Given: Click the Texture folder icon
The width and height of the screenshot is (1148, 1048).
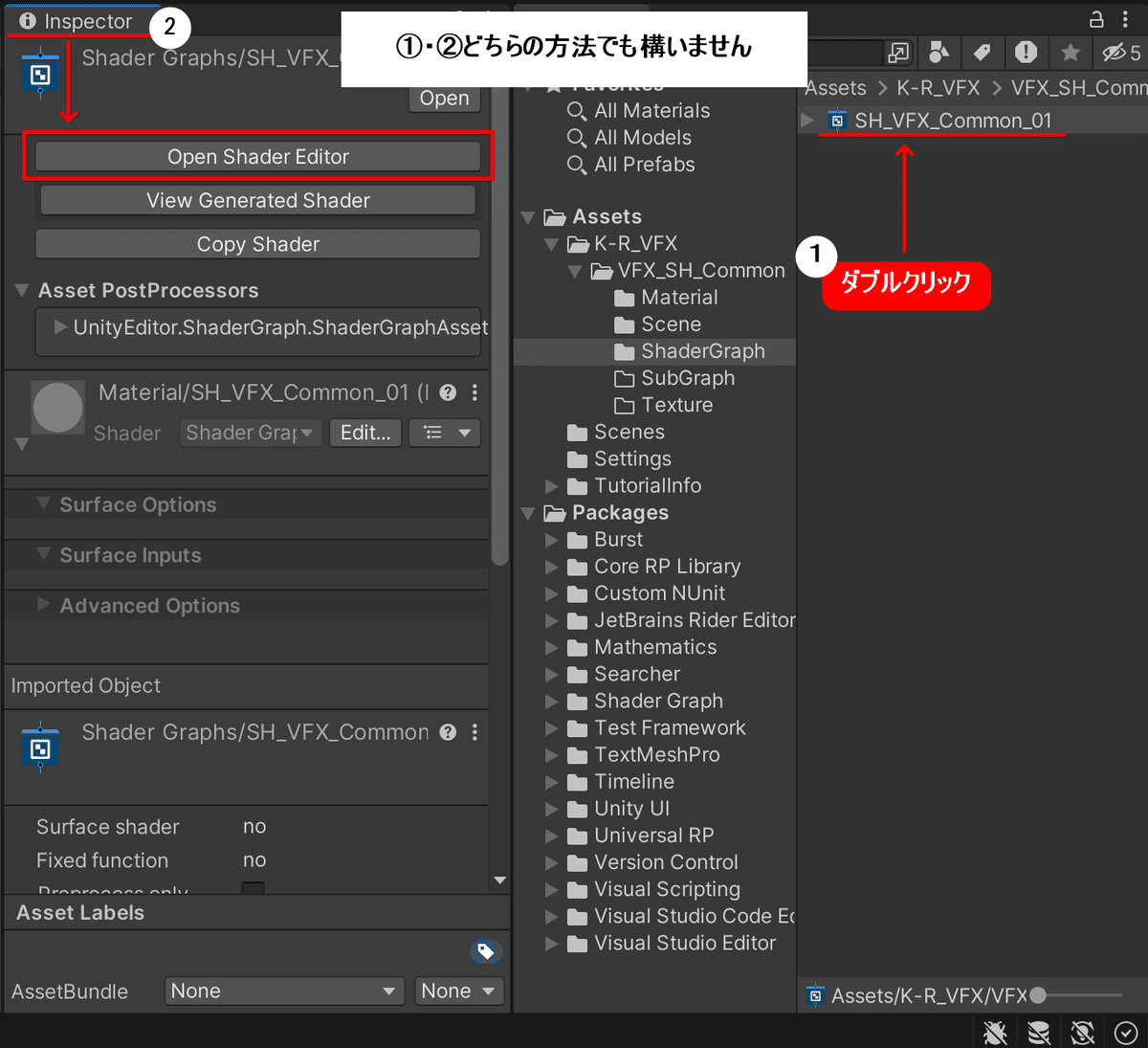Looking at the screenshot, I should tap(625, 405).
